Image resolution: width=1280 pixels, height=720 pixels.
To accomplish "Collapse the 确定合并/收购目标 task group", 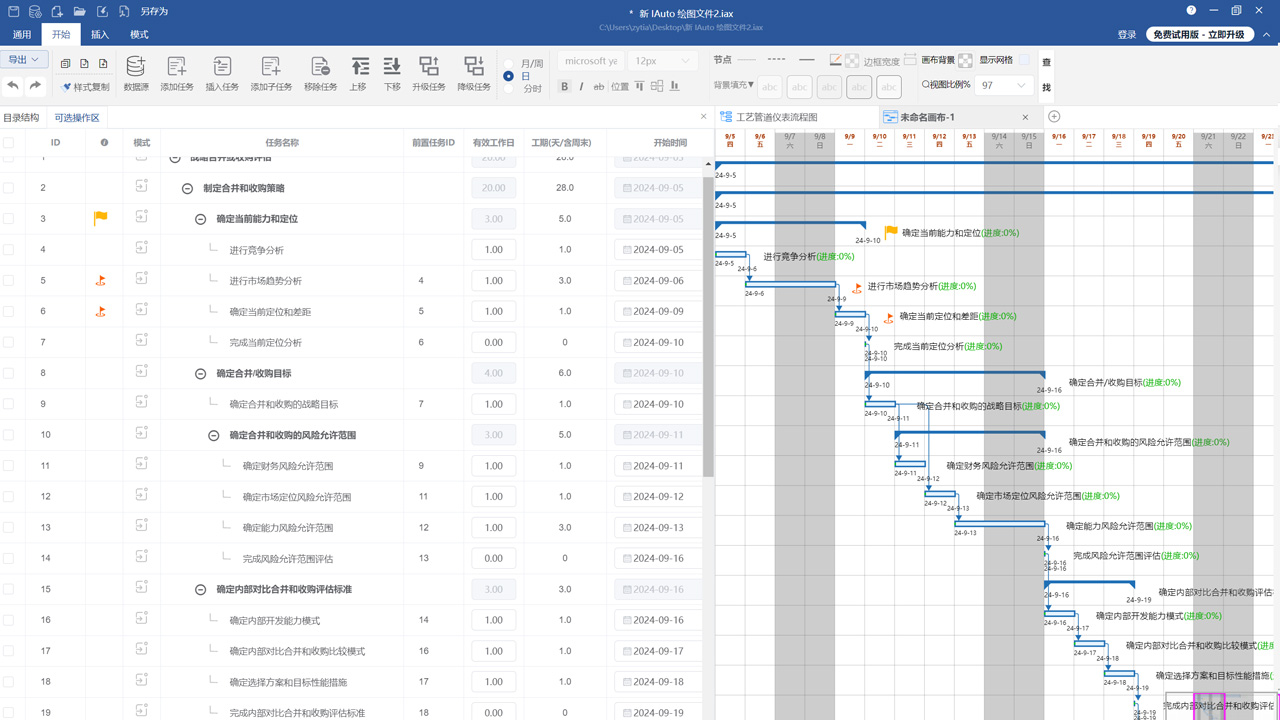I will (x=200, y=373).
